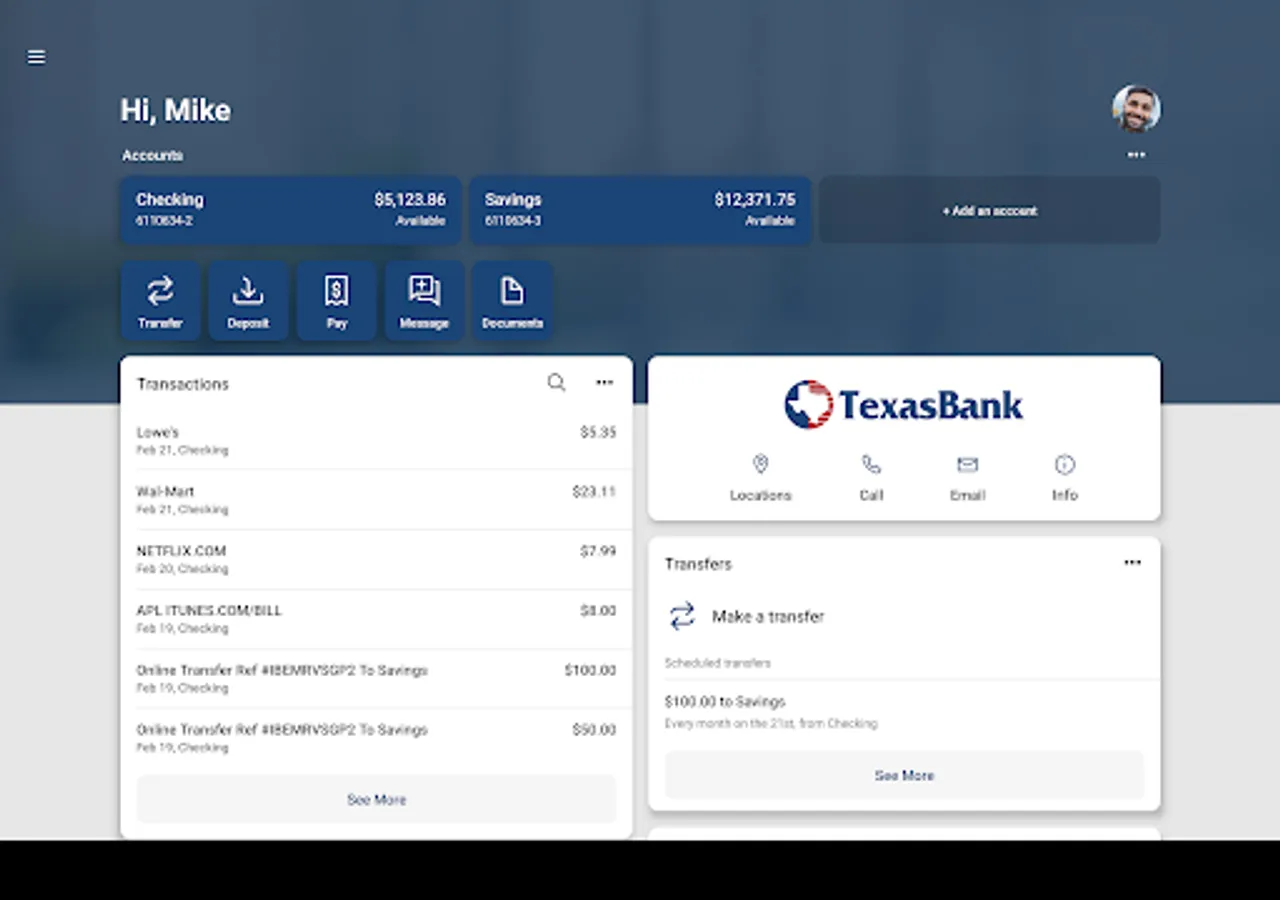Tap the Transfer quick action

(160, 301)
